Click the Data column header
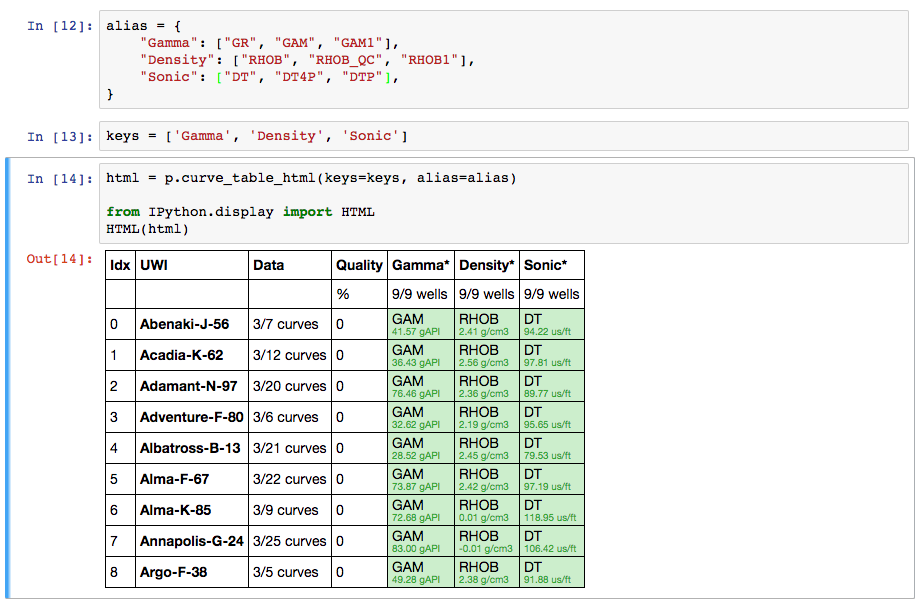The width and height of the screenshot is (919, 603). click(290, 265)
